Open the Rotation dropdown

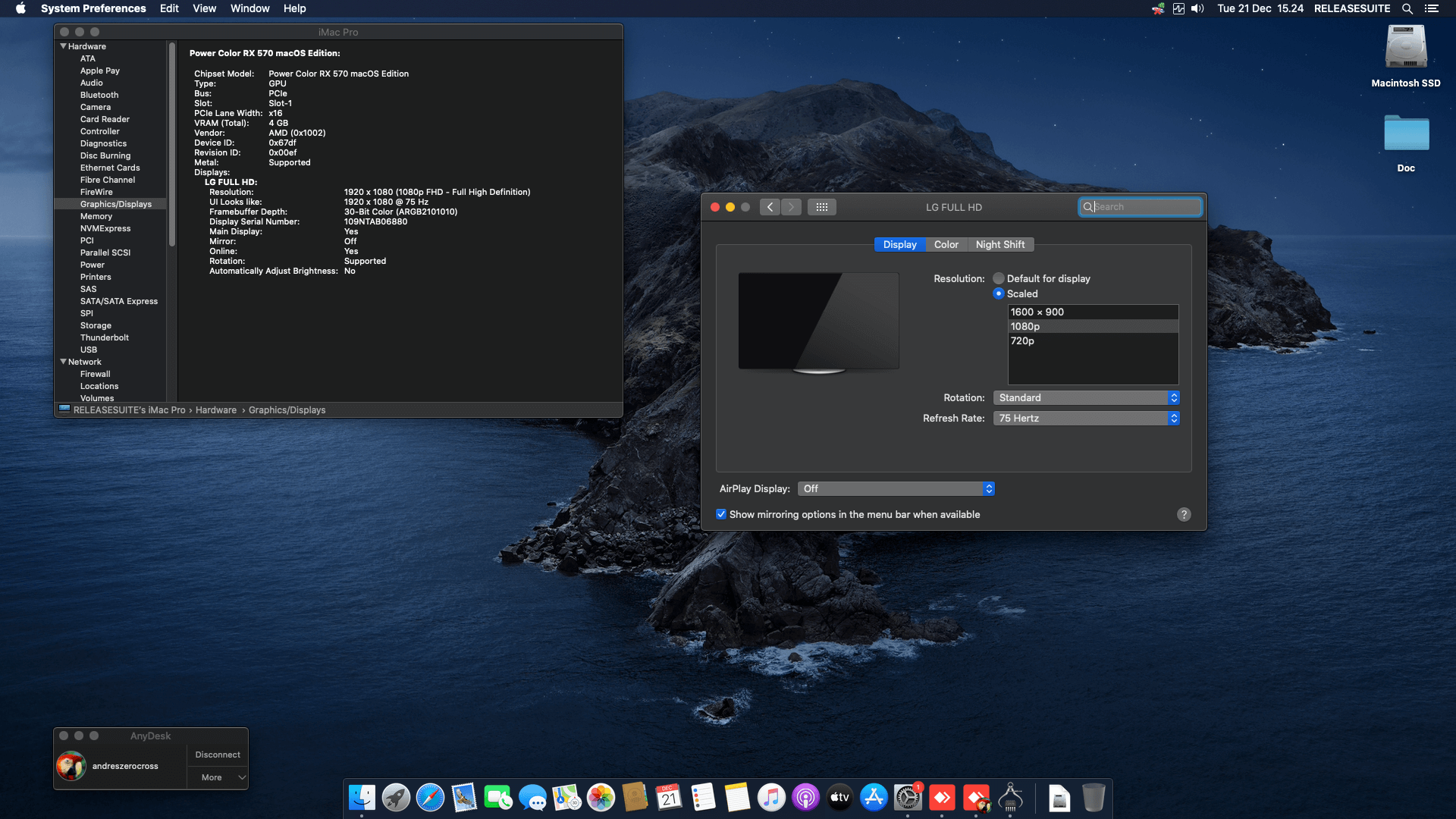click(1086, 397)
